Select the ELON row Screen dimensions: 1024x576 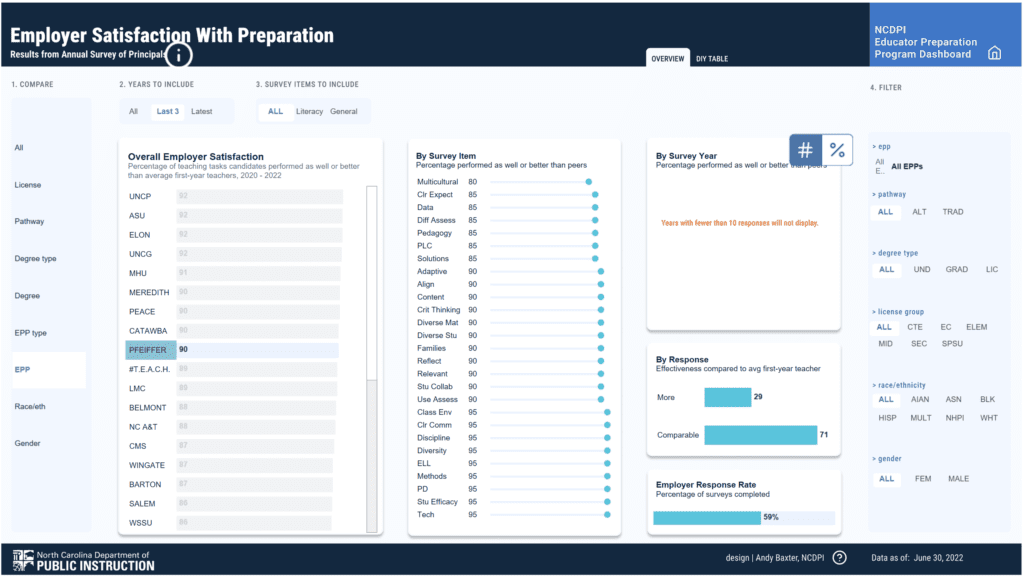pos(234,234)
